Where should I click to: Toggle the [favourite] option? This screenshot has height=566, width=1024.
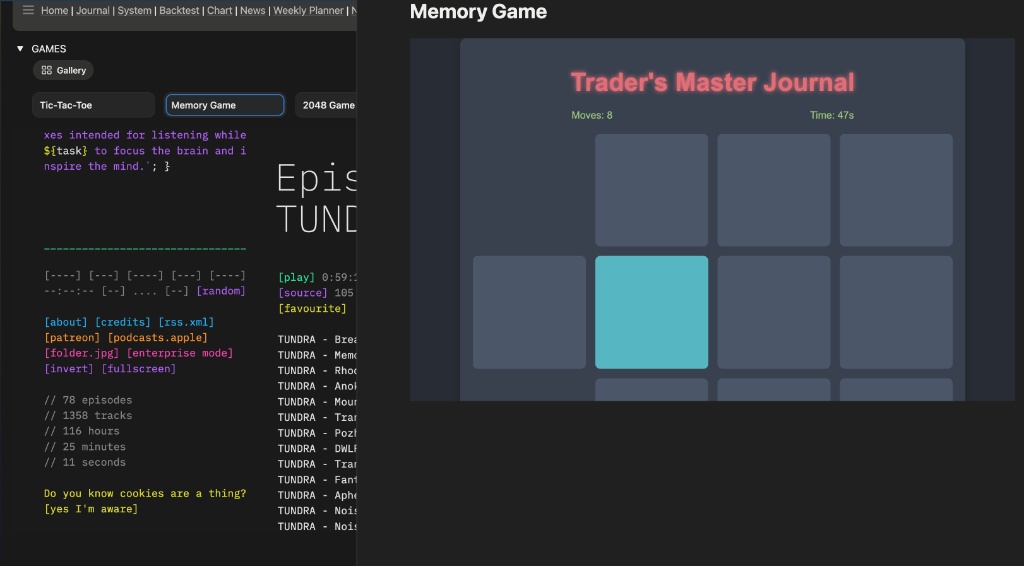point(312,308)
